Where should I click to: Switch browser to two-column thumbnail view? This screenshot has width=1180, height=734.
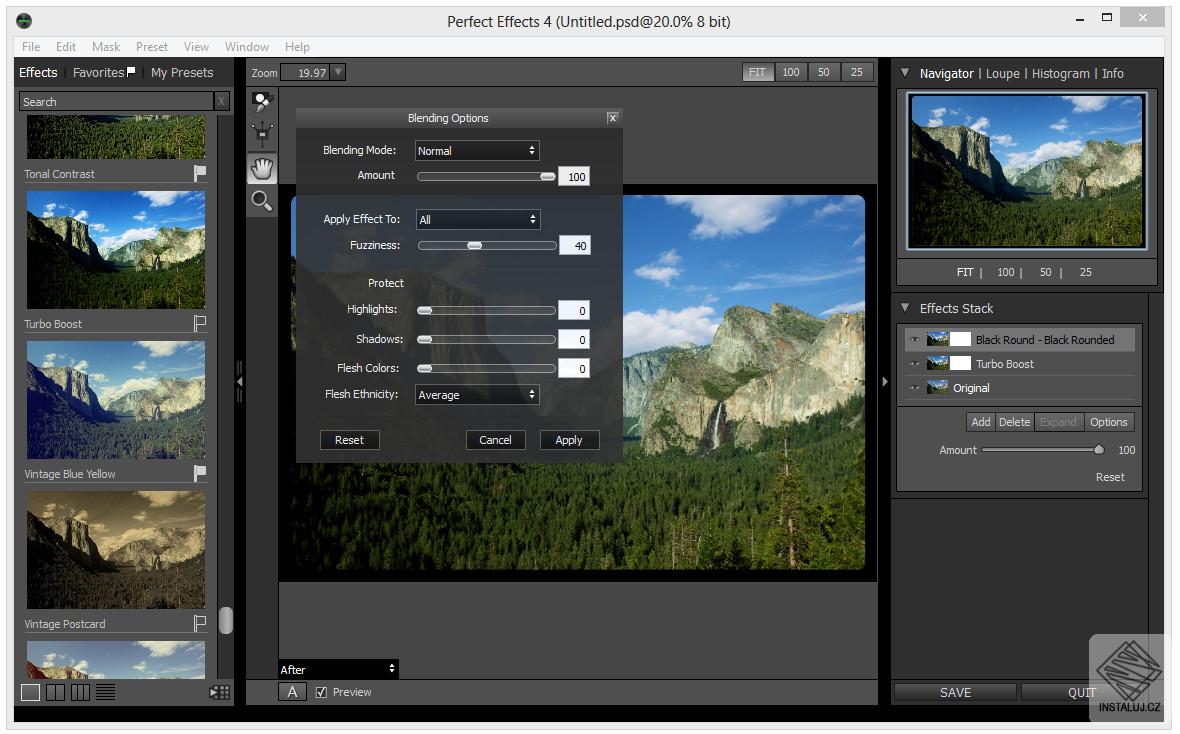55,692
